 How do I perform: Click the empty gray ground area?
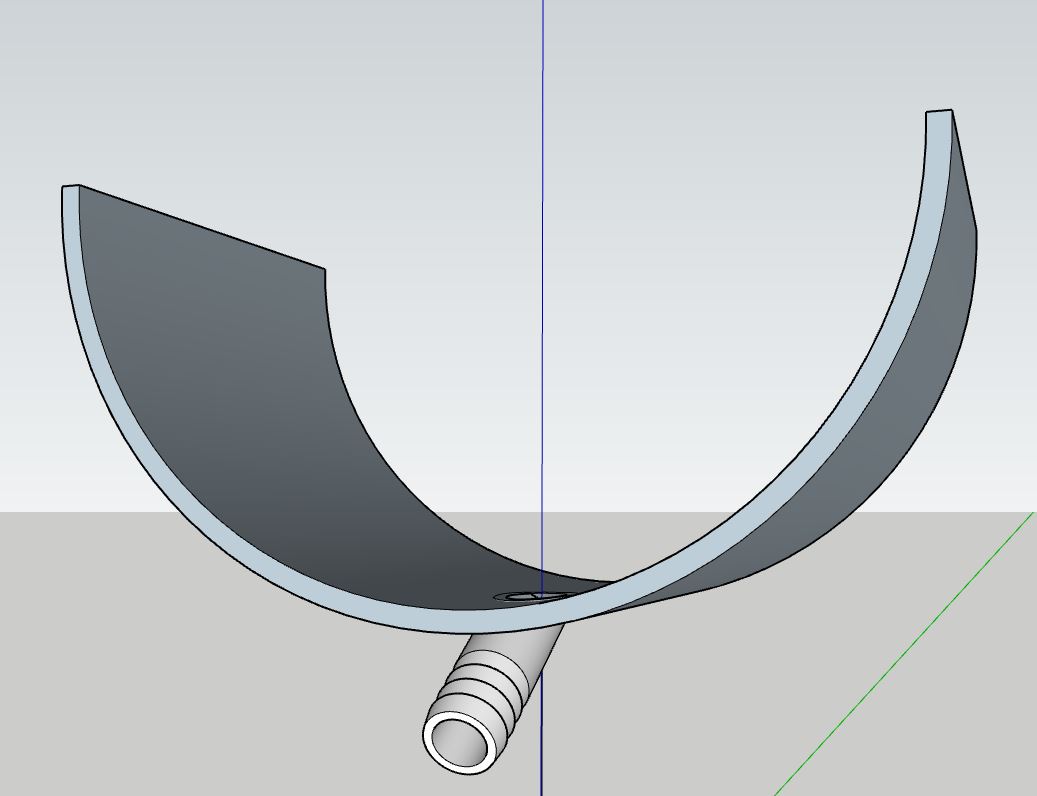point(200,700)
